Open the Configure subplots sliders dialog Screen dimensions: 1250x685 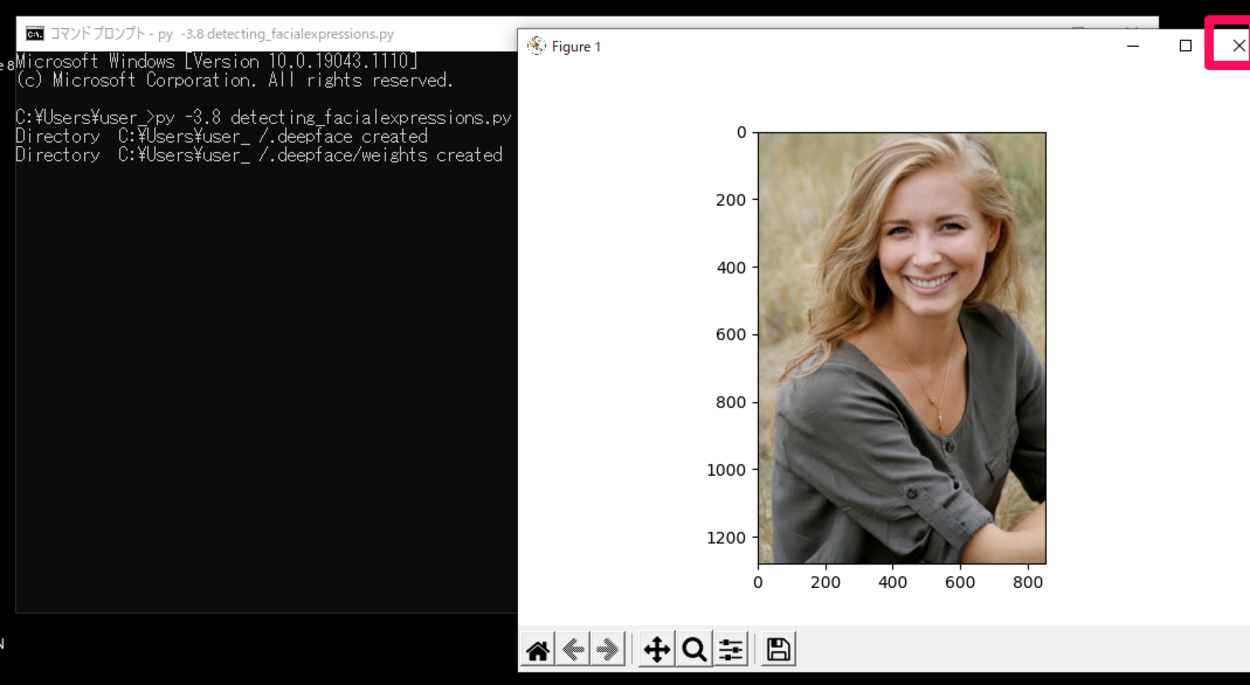click(x=731, y=650)
